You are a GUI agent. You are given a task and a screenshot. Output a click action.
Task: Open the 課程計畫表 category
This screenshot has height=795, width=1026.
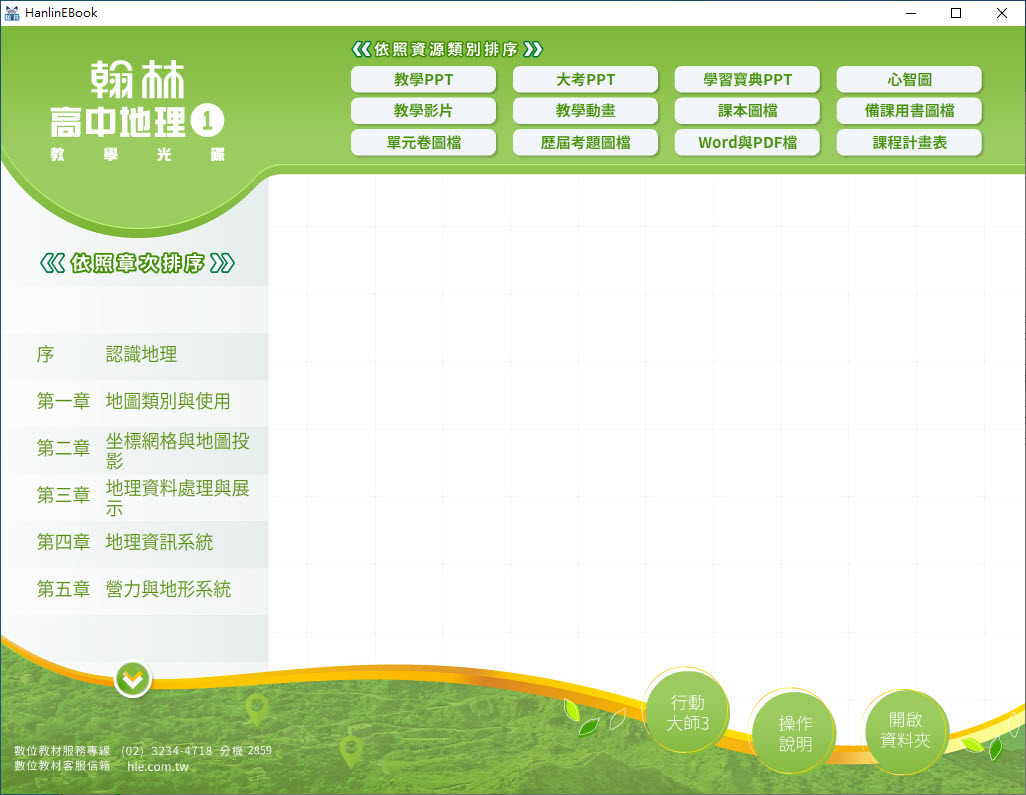point(909,143)
